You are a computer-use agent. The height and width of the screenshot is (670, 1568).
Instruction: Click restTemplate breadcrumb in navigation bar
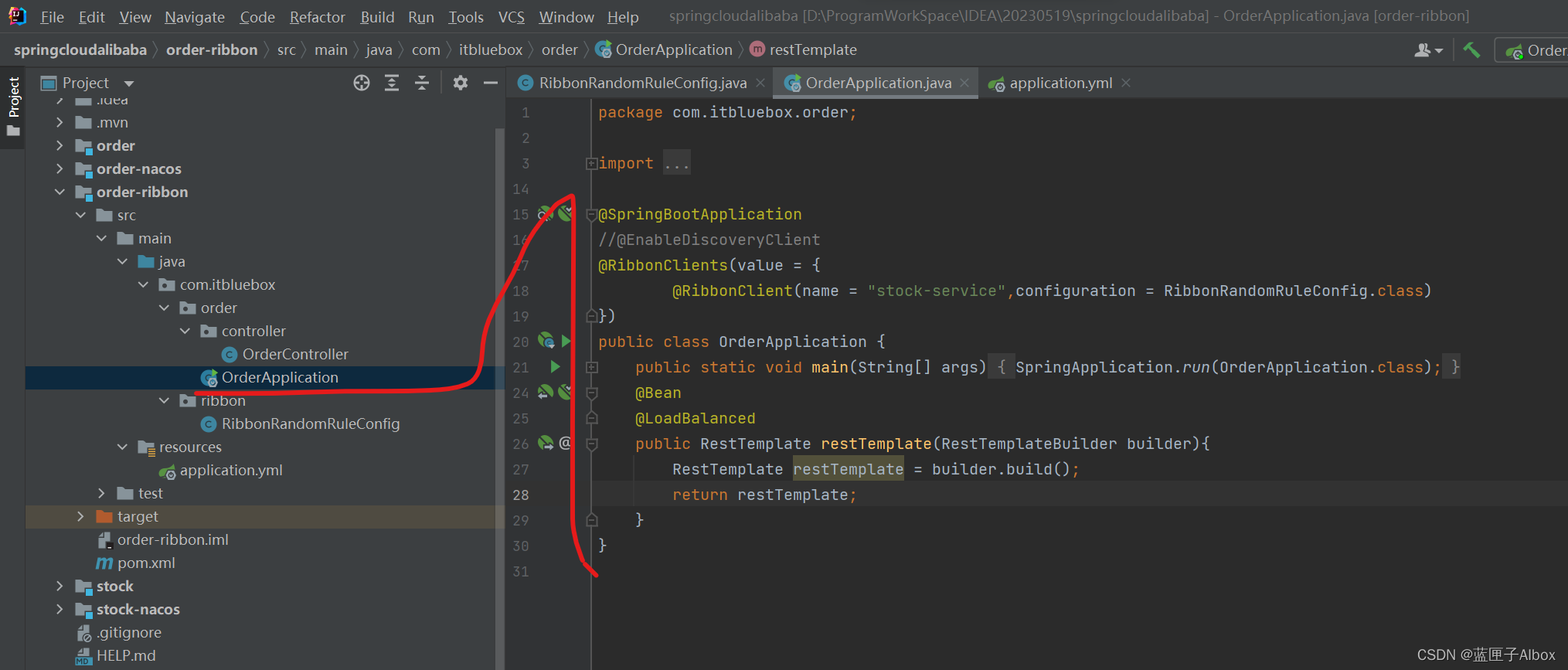coord(804,50)
